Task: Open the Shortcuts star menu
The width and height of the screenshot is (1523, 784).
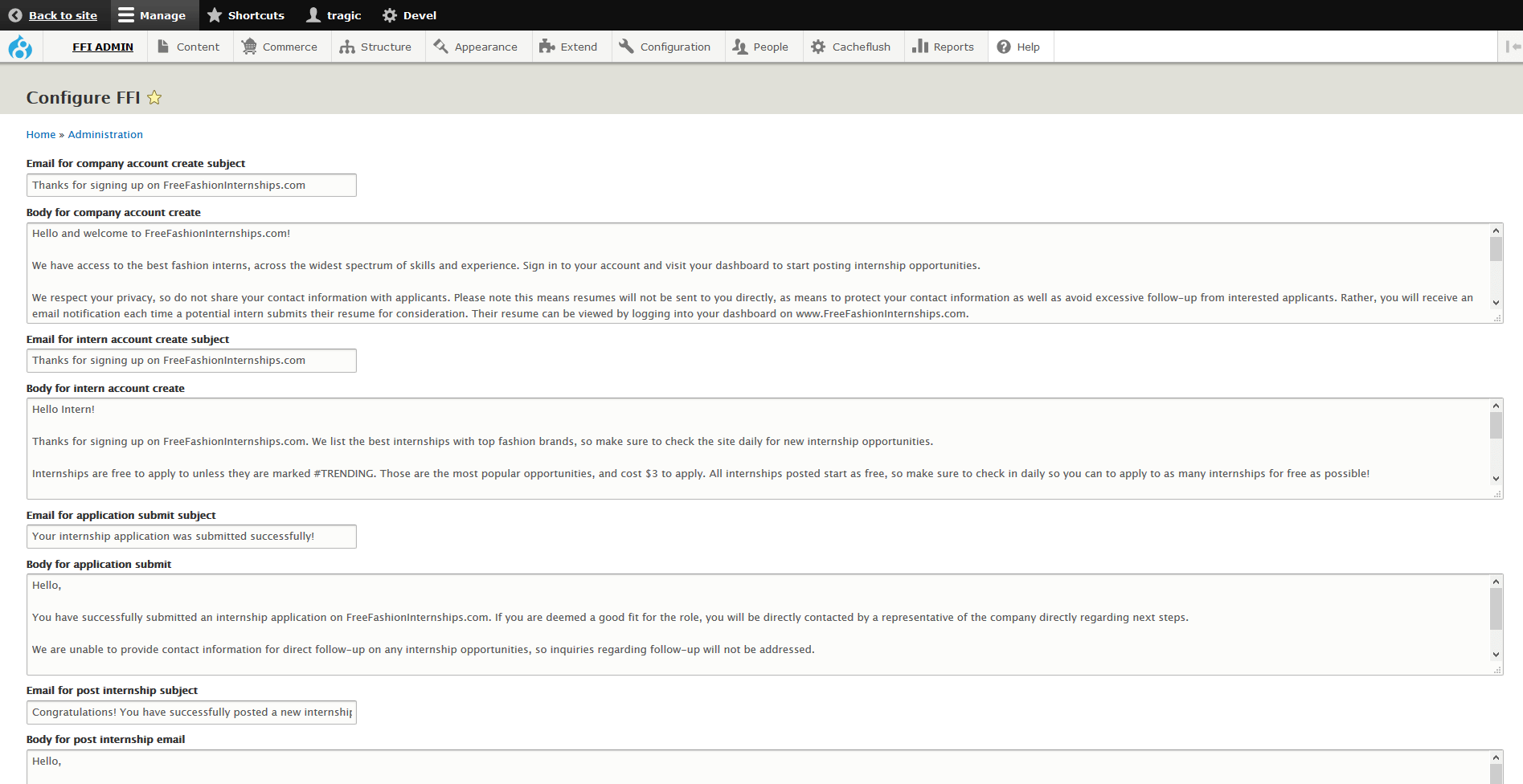Action: (x=246, y=15)
